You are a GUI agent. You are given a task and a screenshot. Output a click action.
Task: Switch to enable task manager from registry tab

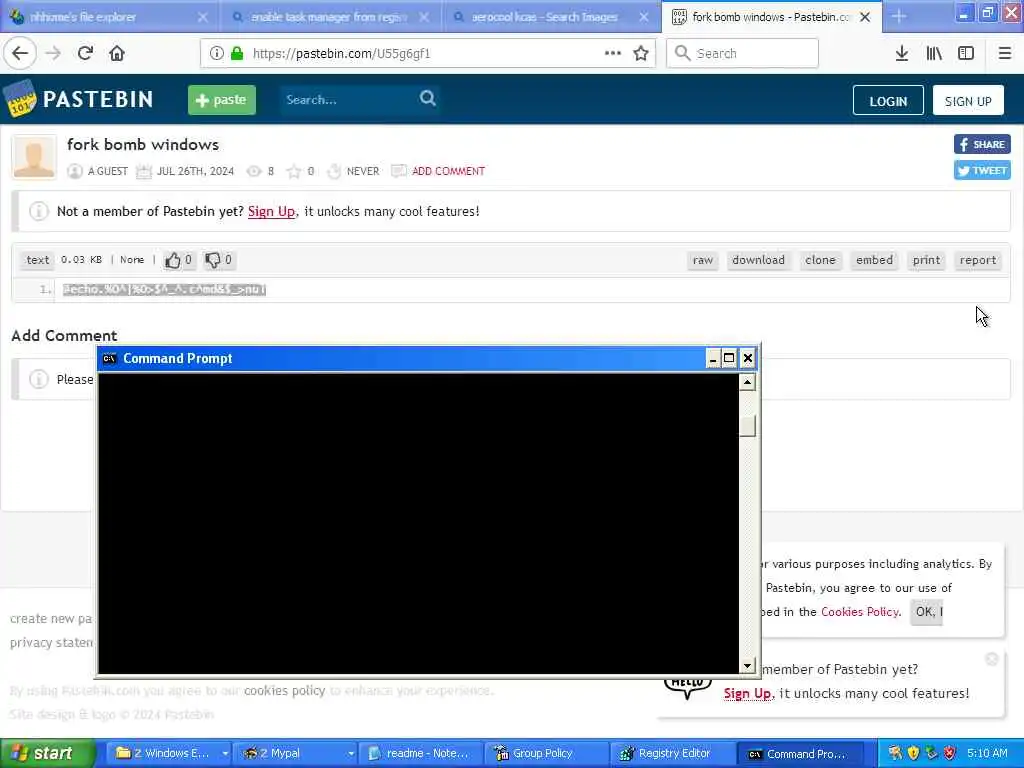330,17
